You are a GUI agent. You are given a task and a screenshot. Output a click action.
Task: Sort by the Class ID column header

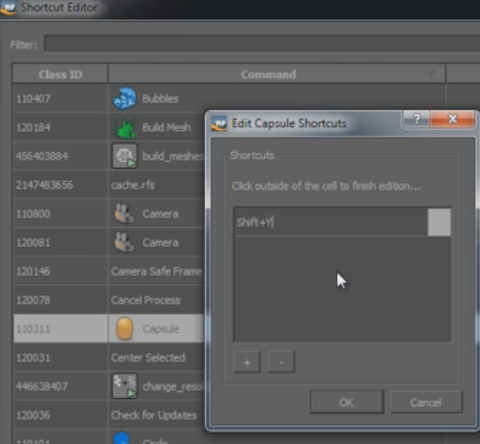coord(60,74)
